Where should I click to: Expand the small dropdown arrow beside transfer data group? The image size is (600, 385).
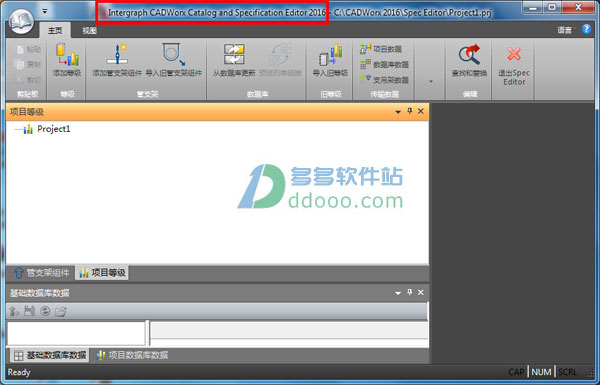tap(431, 81)
